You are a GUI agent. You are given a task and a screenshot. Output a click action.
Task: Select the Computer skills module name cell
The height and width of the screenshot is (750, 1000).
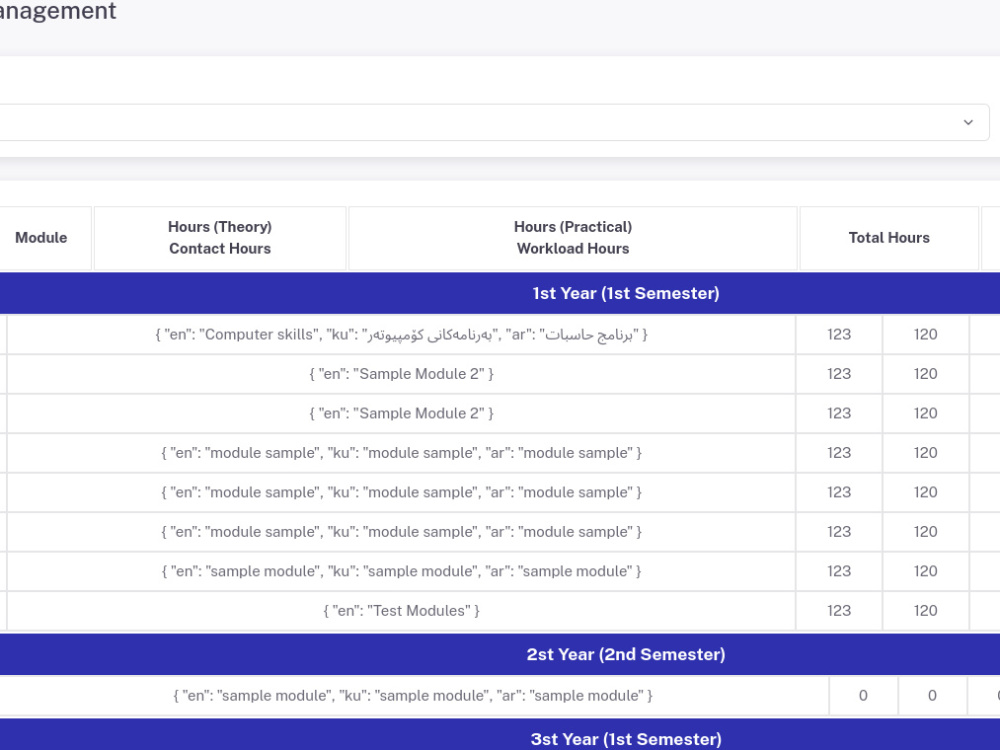coord(401,335)
